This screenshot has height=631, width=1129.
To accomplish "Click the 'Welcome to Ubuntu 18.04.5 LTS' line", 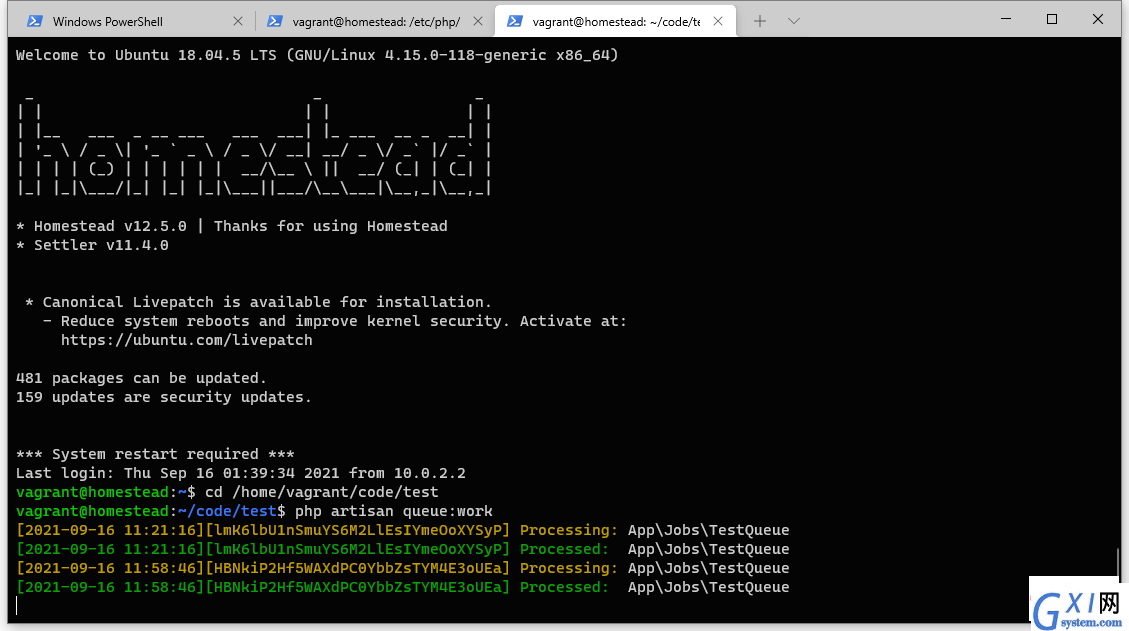I will (x=317, y=55).
